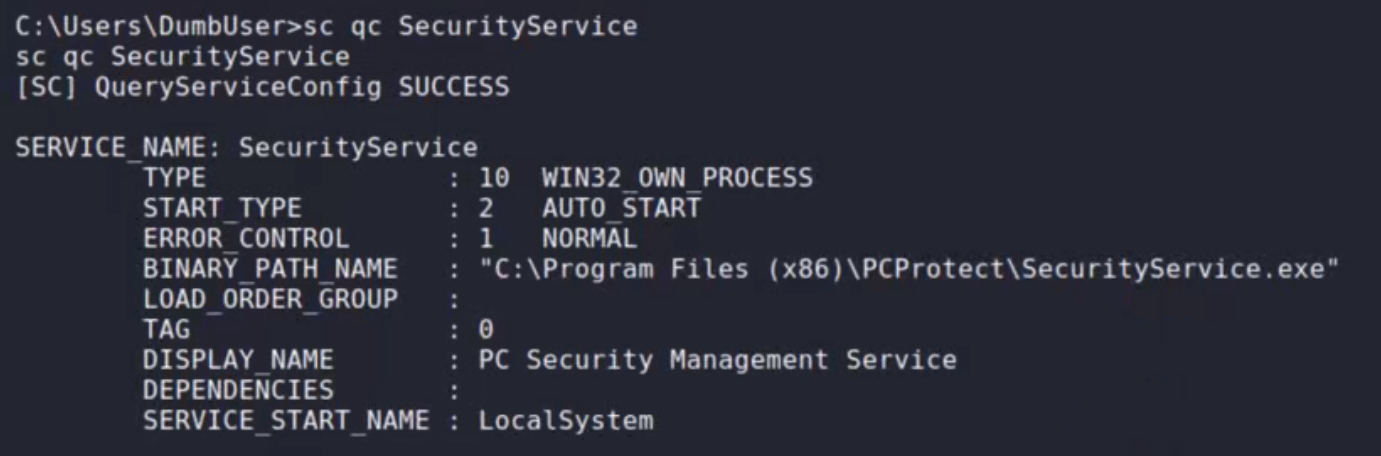Viewport: 1381px width, 456px height.
Task: Click the SecurityService.exe binary path text
Action: pos(908,269)
